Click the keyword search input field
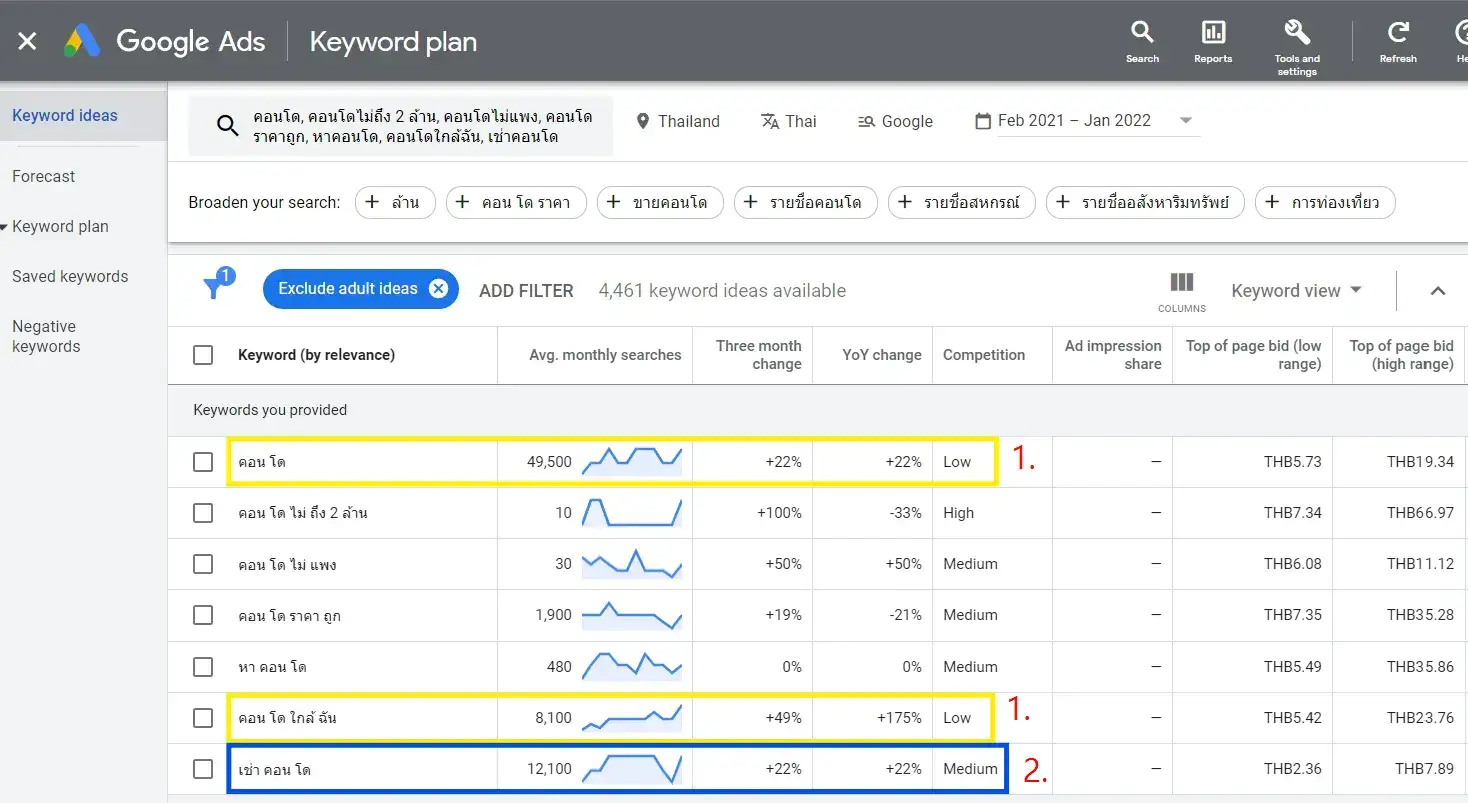Viewport: 1468px width, 803px height. coord(400,125)
